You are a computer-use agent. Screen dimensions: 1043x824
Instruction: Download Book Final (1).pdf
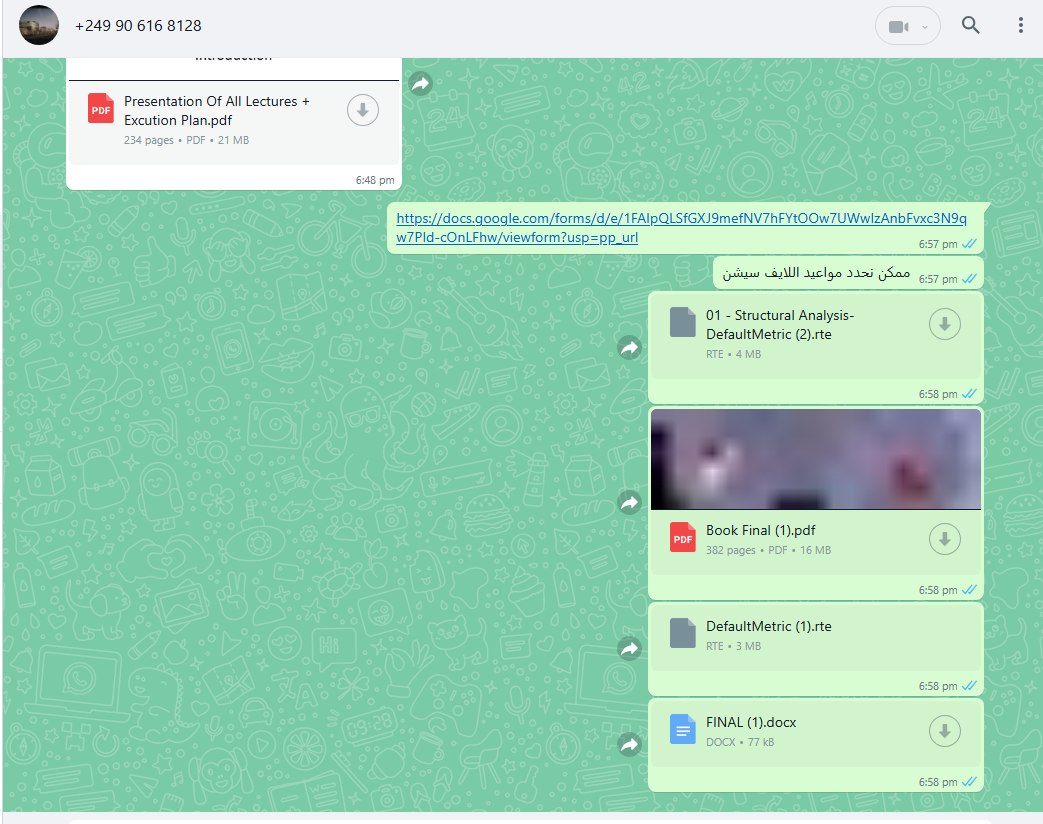tap(945, 539)
